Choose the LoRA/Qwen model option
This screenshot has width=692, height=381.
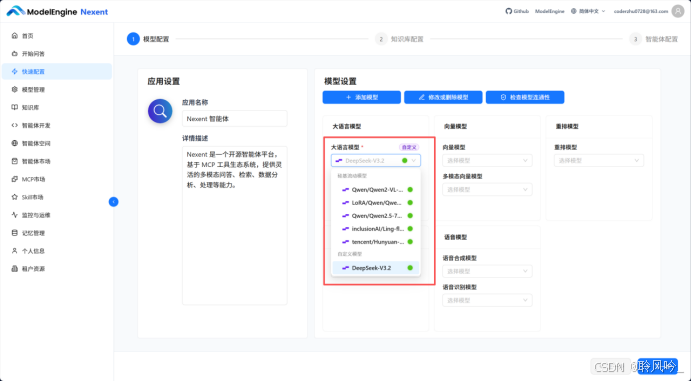376,203
